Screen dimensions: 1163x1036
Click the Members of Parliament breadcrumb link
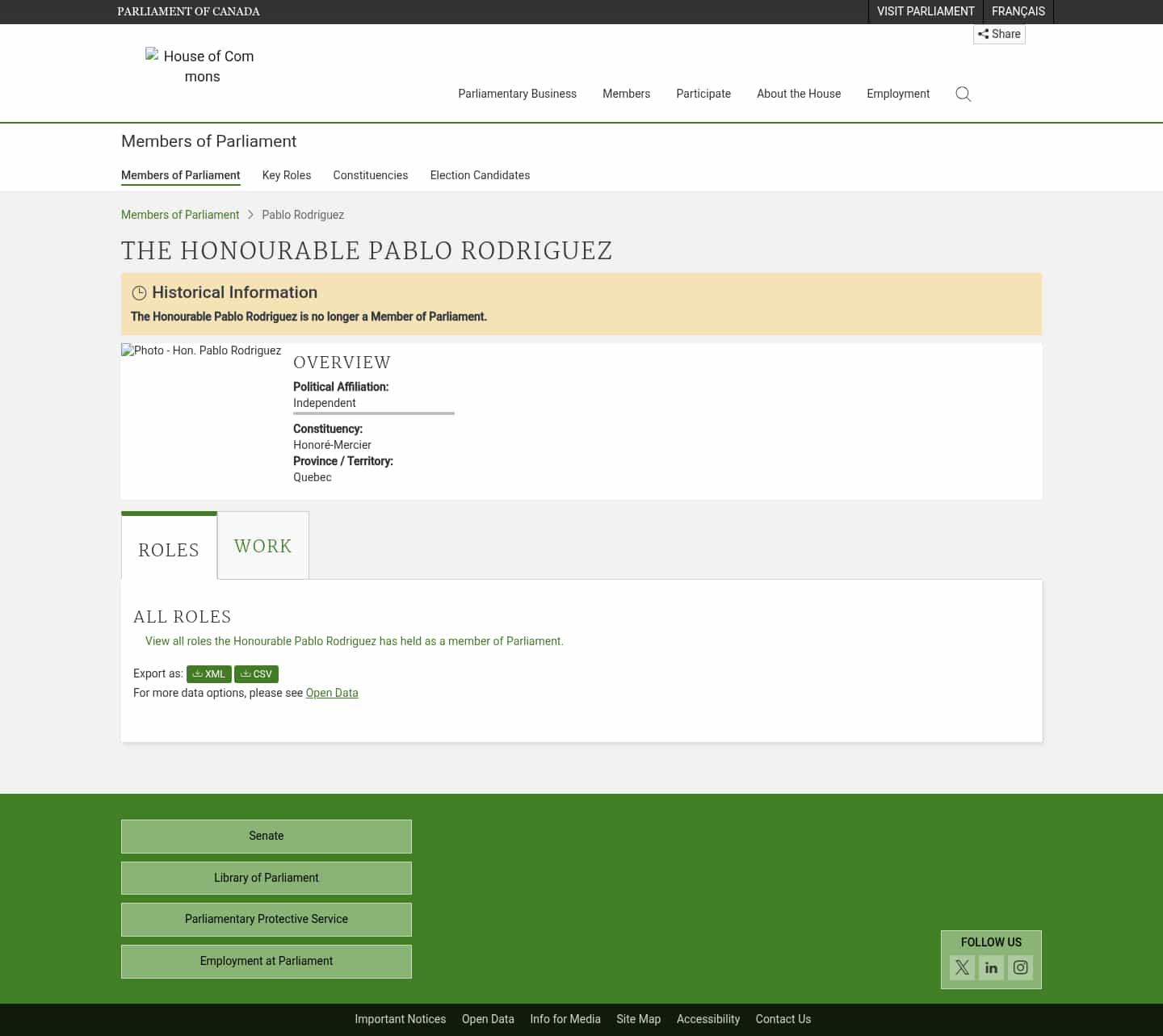179,215
